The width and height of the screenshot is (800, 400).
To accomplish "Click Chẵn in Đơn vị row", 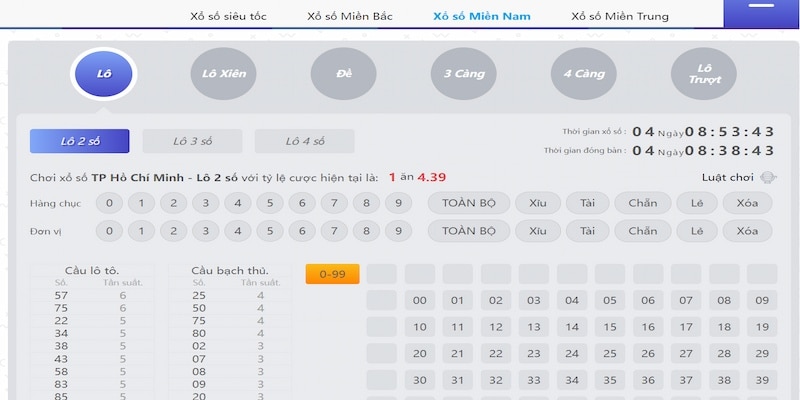I will click(643, 231).
